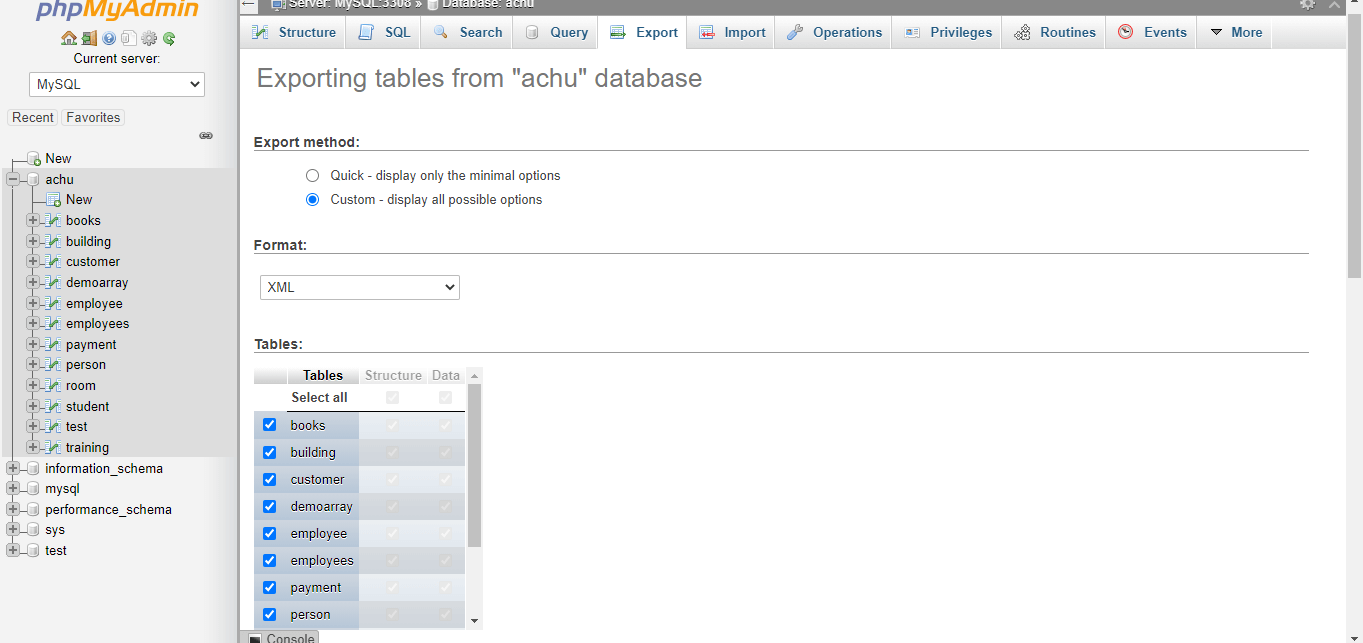
Task: Open the Console from the bottom bar
Action: click(x=281, y=637)
